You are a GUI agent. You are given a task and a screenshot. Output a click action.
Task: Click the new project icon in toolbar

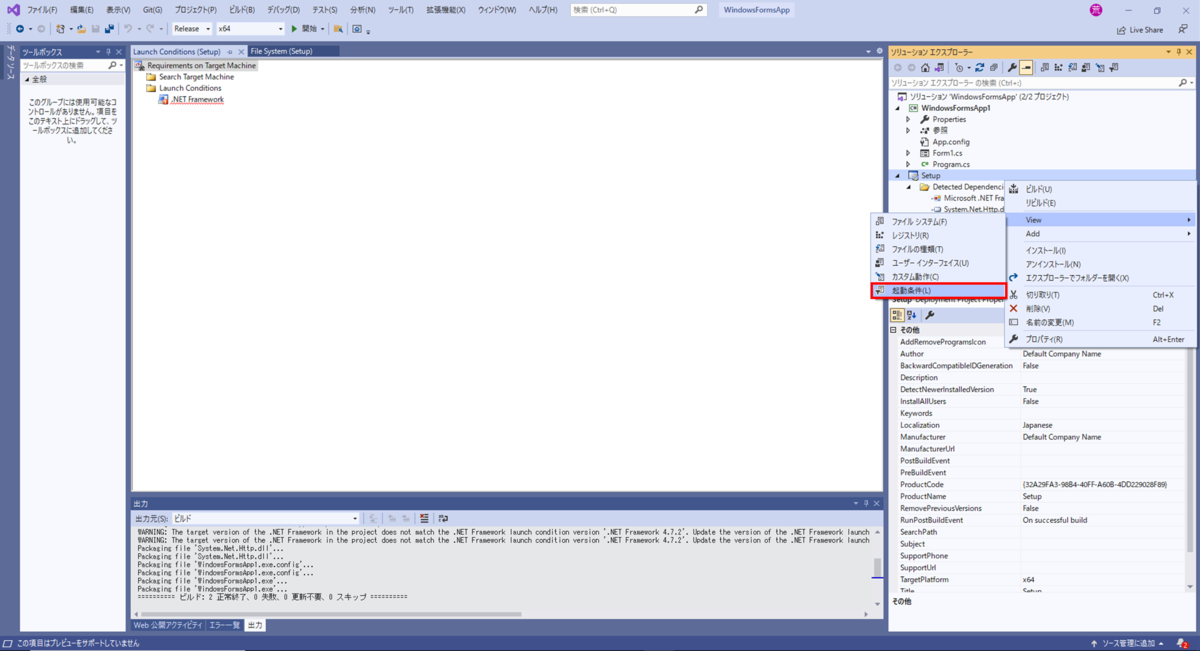click(x=60, y=29)
